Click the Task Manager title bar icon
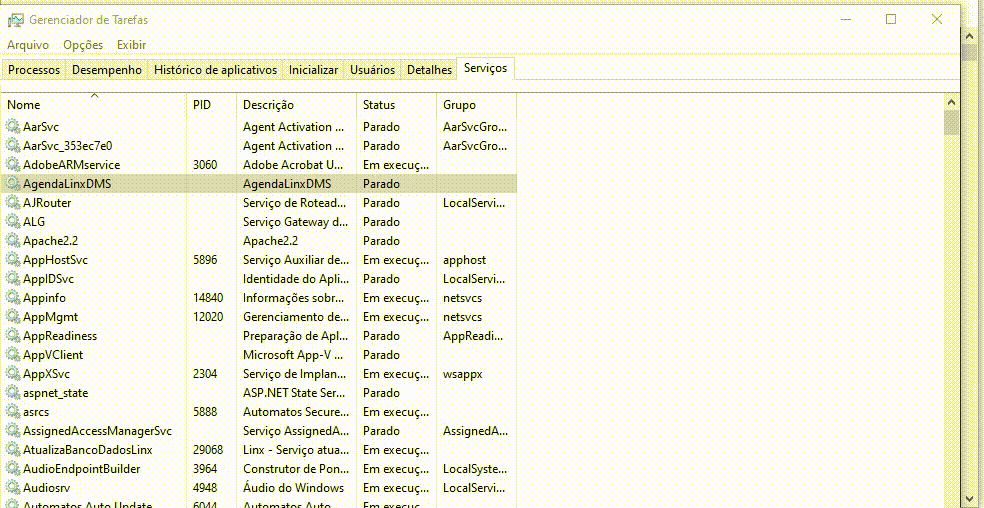The width and height of the screenshot is (984, 508). click(16, 20)
